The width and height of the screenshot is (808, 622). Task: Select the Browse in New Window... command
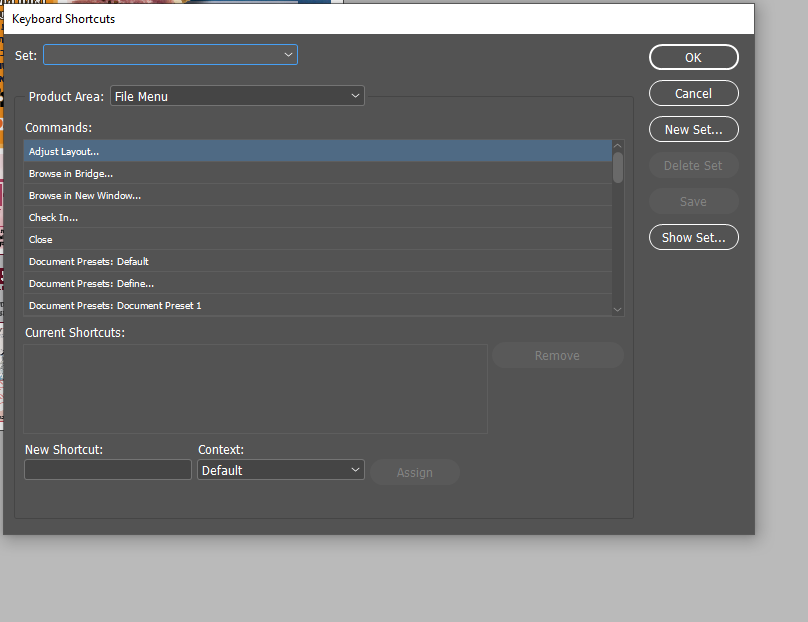click(x=317, y=195)
